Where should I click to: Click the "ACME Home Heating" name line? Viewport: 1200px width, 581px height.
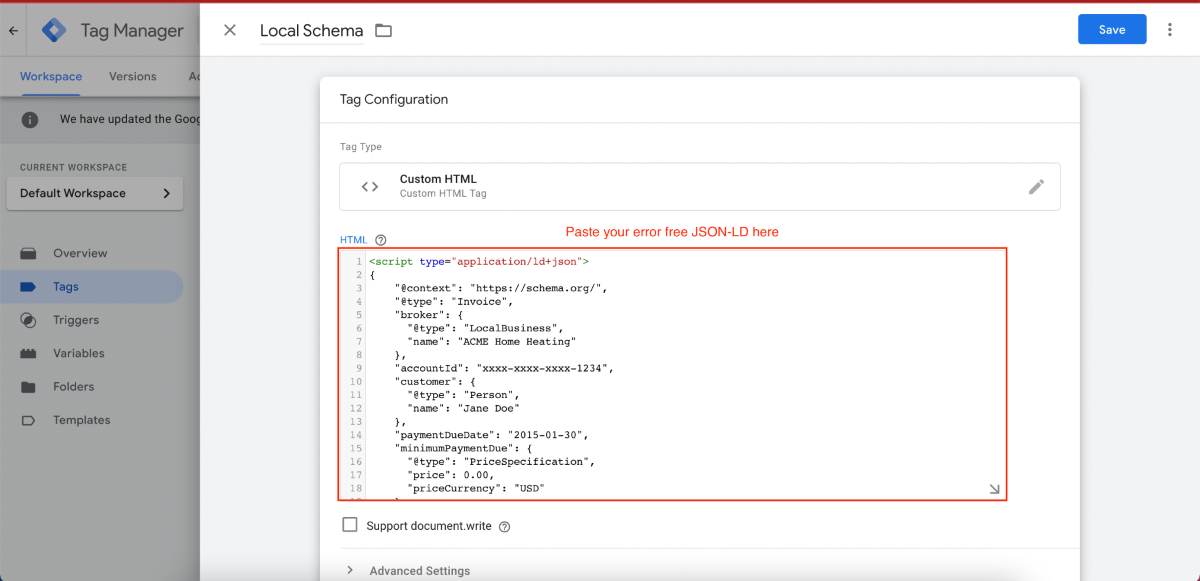(492, 341)
